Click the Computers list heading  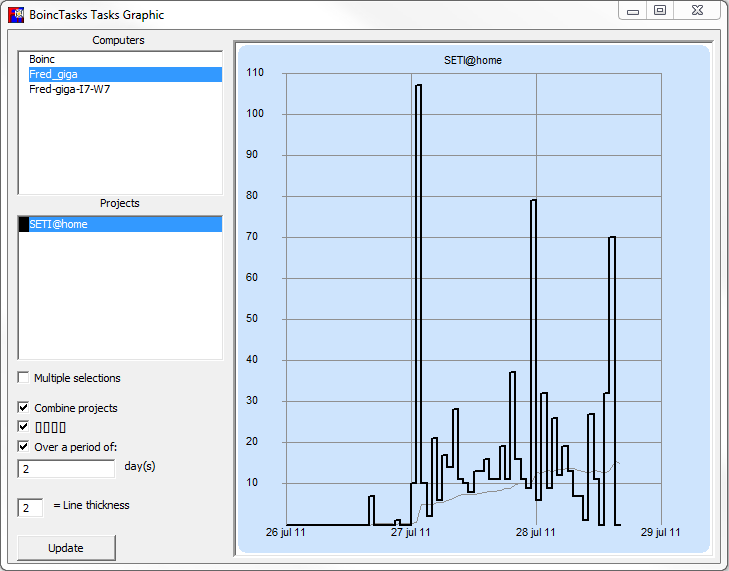[x=118, y=40]
